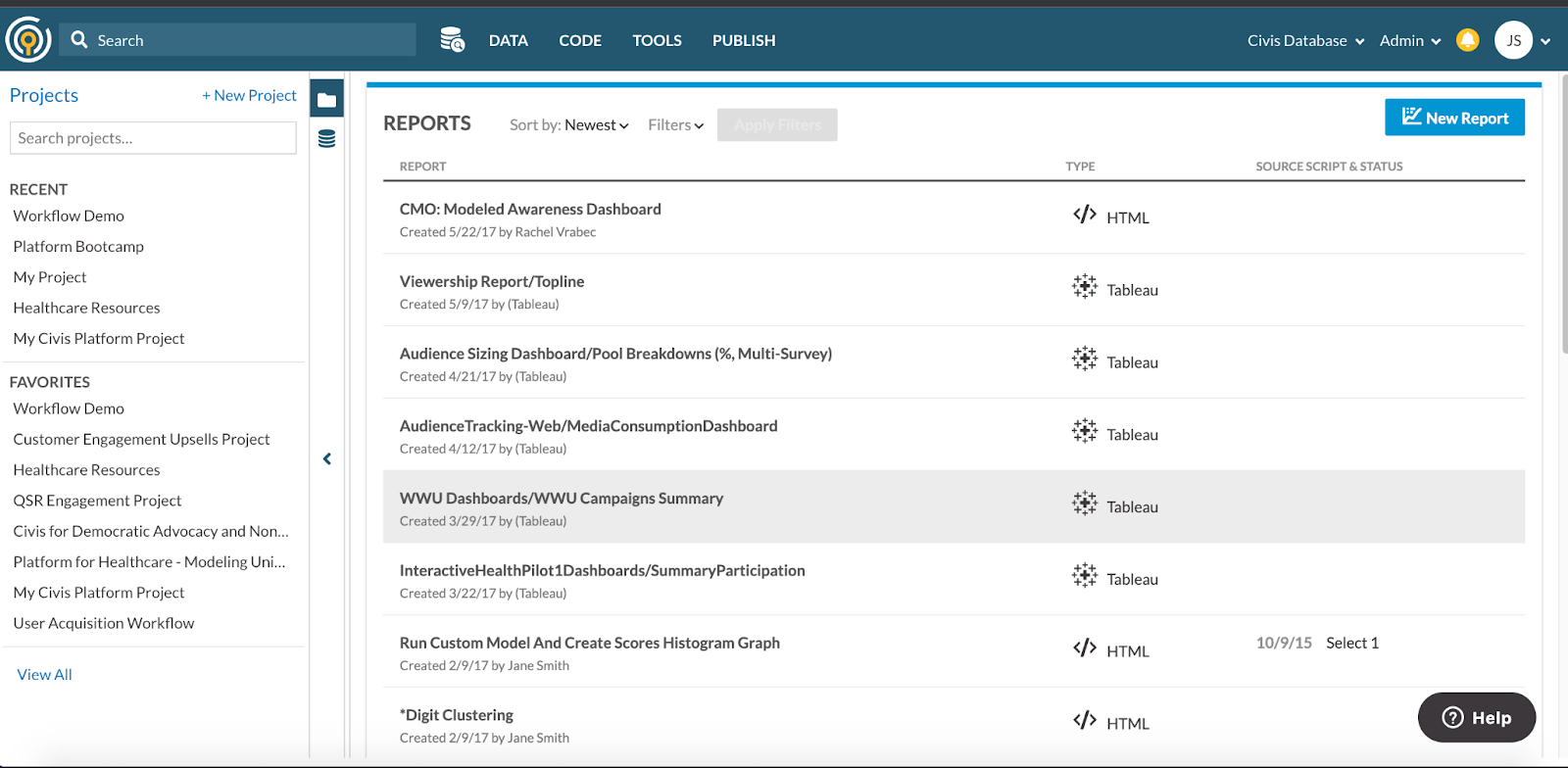Viewport: 1568px width, 768px height.
Task: Click HTML icon for Digit Clustering row
Action: point(1084,721)
